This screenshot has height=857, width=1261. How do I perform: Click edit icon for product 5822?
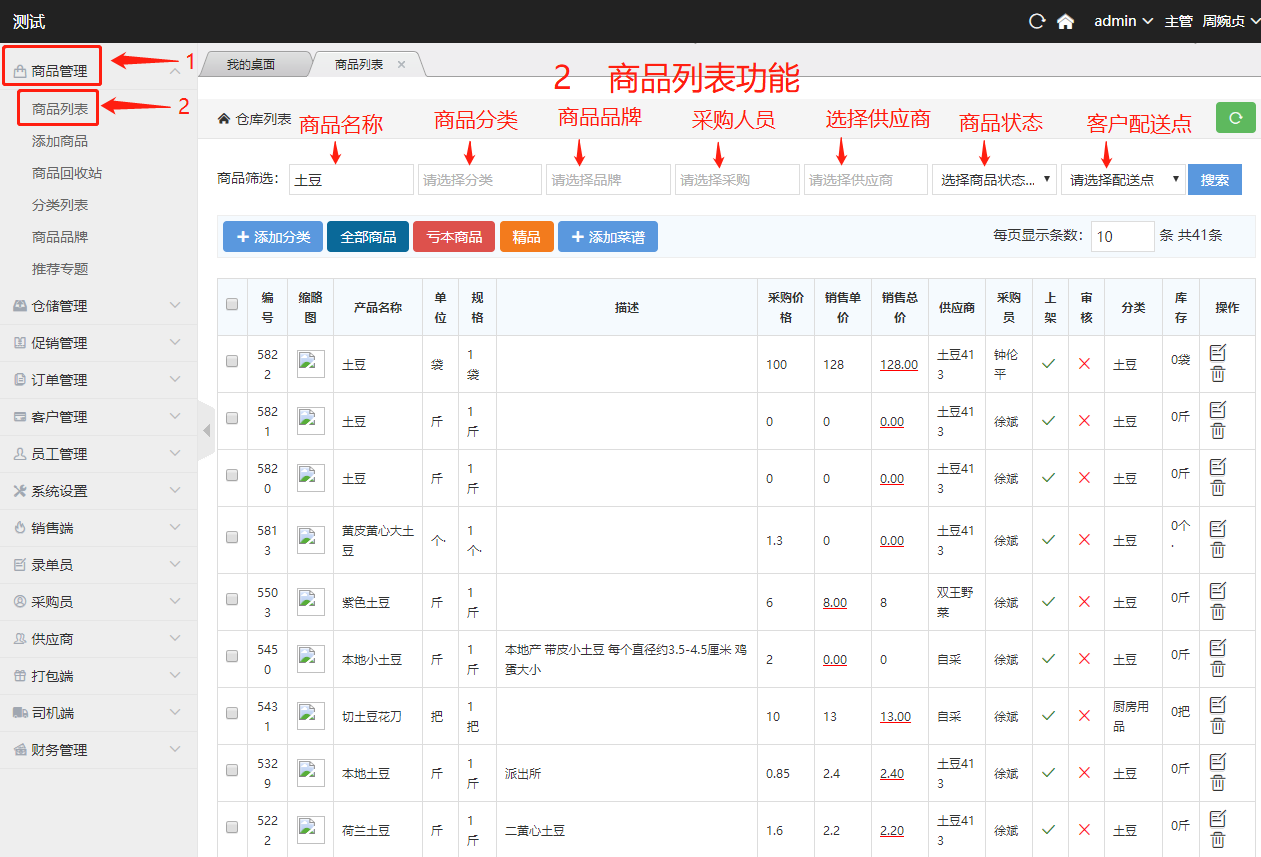[x=1217, y=352]
